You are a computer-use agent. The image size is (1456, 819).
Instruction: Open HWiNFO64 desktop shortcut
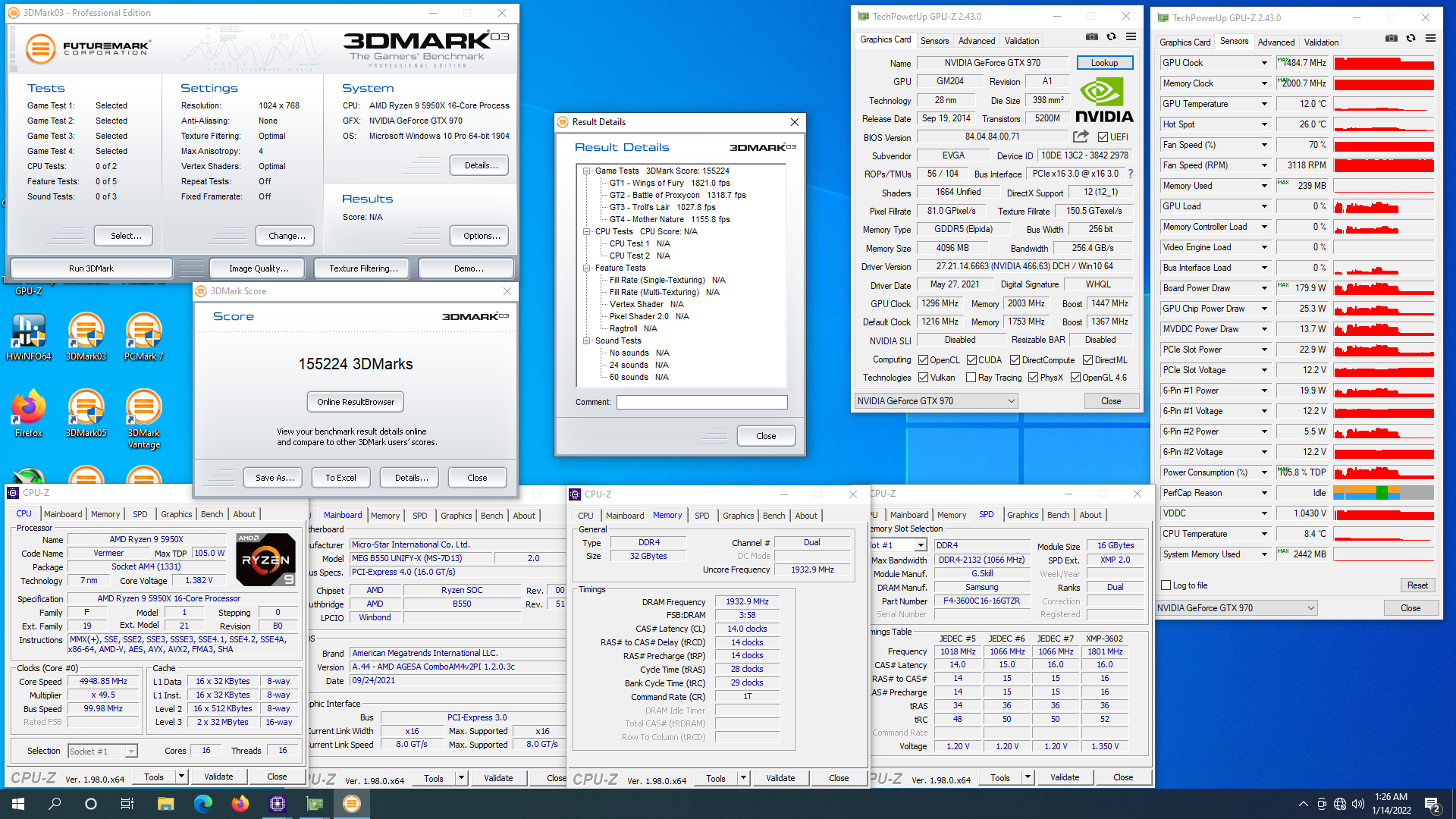(x=29, y=337)
